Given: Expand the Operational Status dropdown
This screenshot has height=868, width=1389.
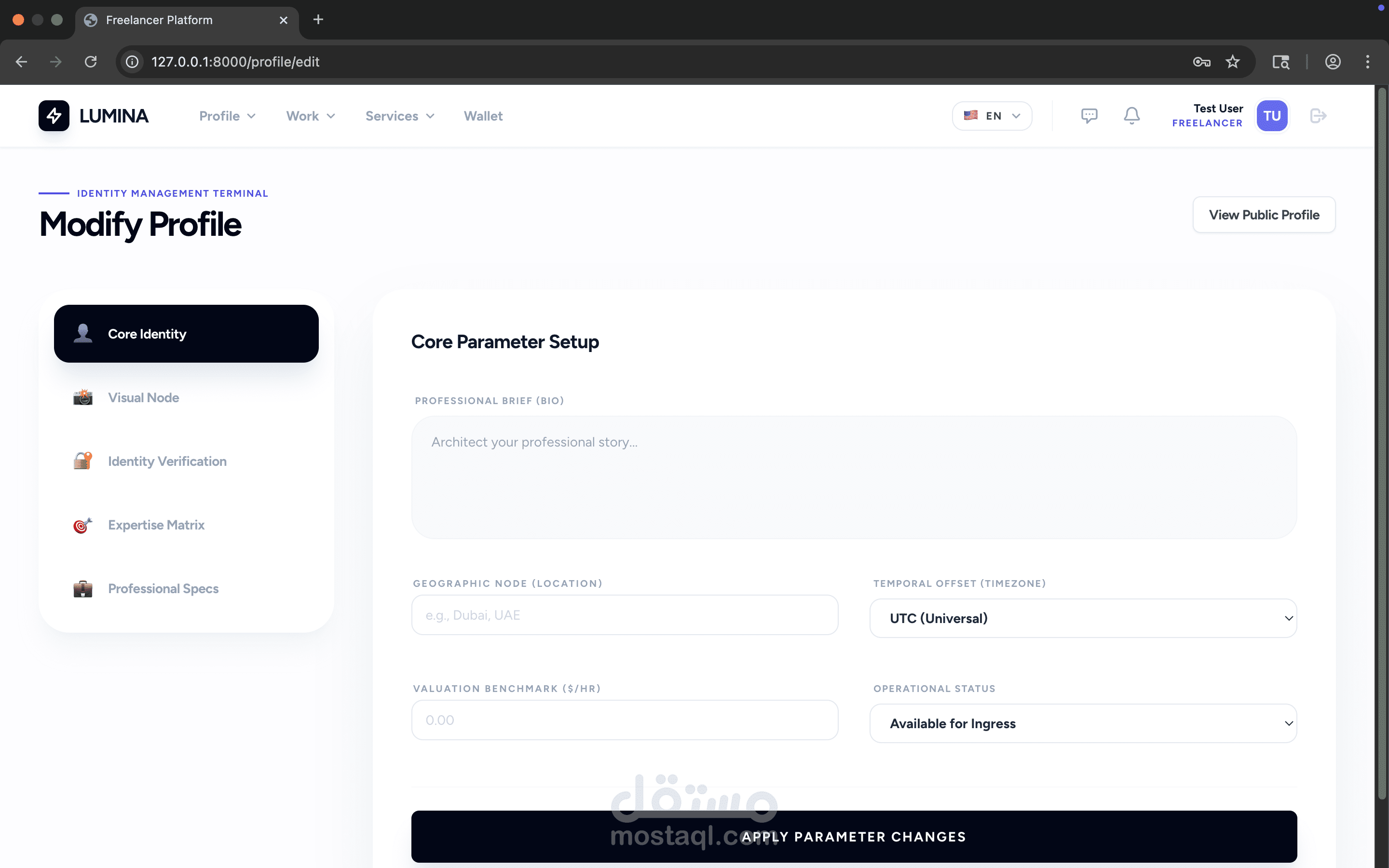Looking at the screenshot, I should coord(1082,723).
